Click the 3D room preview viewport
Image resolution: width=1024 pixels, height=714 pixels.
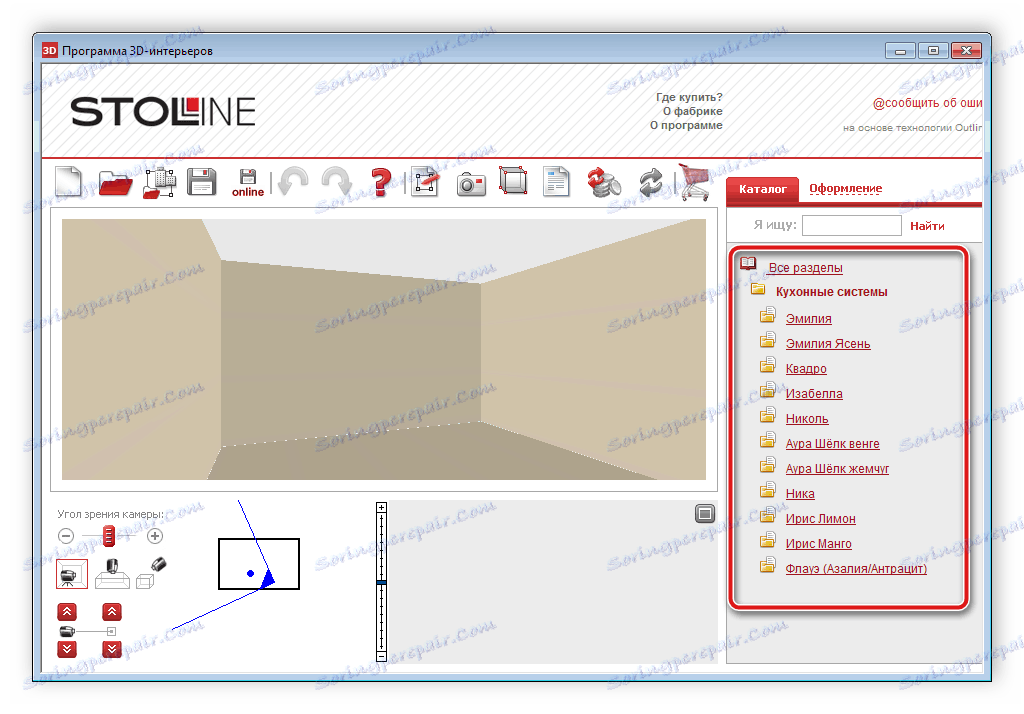coord(384,349)
